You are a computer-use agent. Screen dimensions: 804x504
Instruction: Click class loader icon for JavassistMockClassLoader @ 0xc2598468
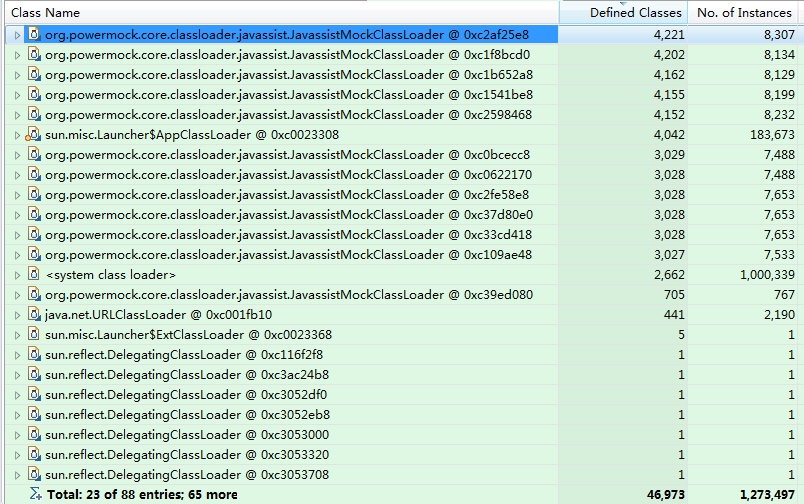pyautogui.click(x=34, y=114)
